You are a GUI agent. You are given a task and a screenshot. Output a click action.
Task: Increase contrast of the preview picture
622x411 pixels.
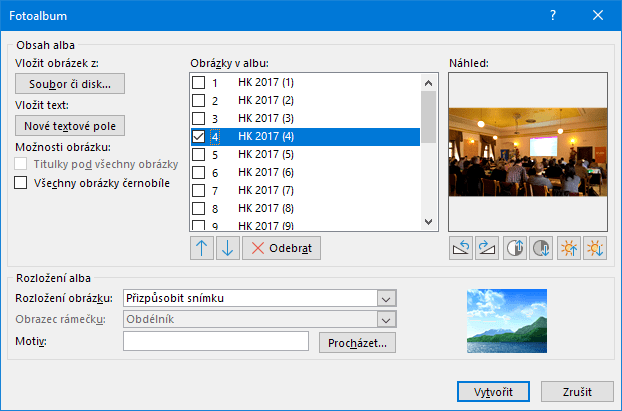[x=516, y=248]
